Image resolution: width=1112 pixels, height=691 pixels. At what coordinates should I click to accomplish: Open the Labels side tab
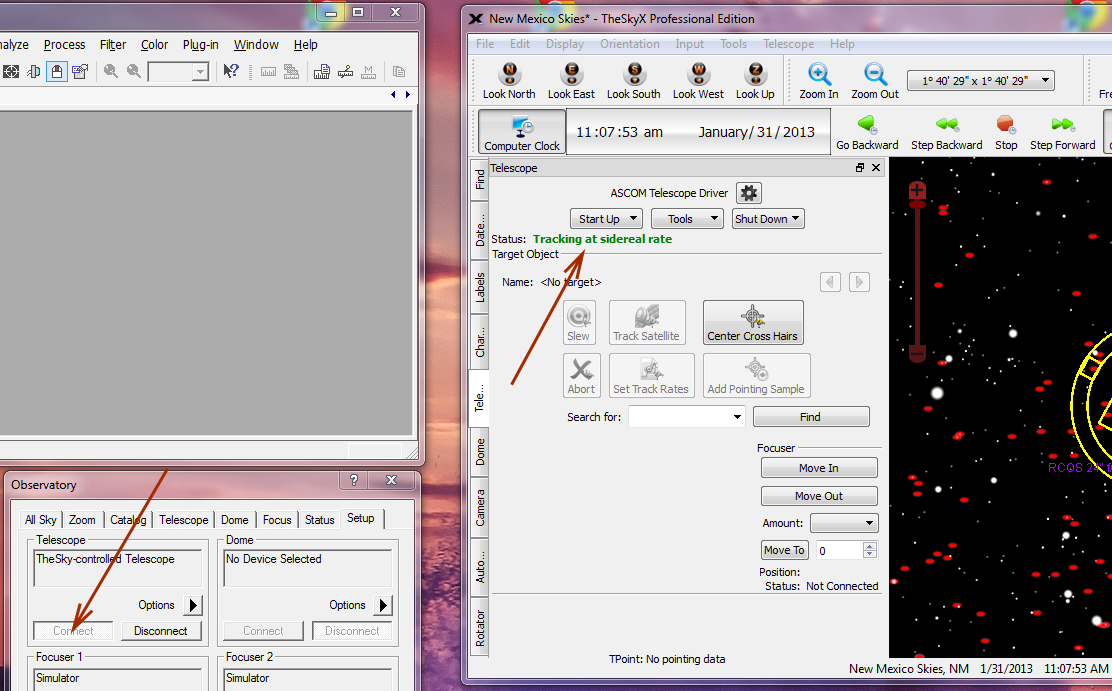480,287
